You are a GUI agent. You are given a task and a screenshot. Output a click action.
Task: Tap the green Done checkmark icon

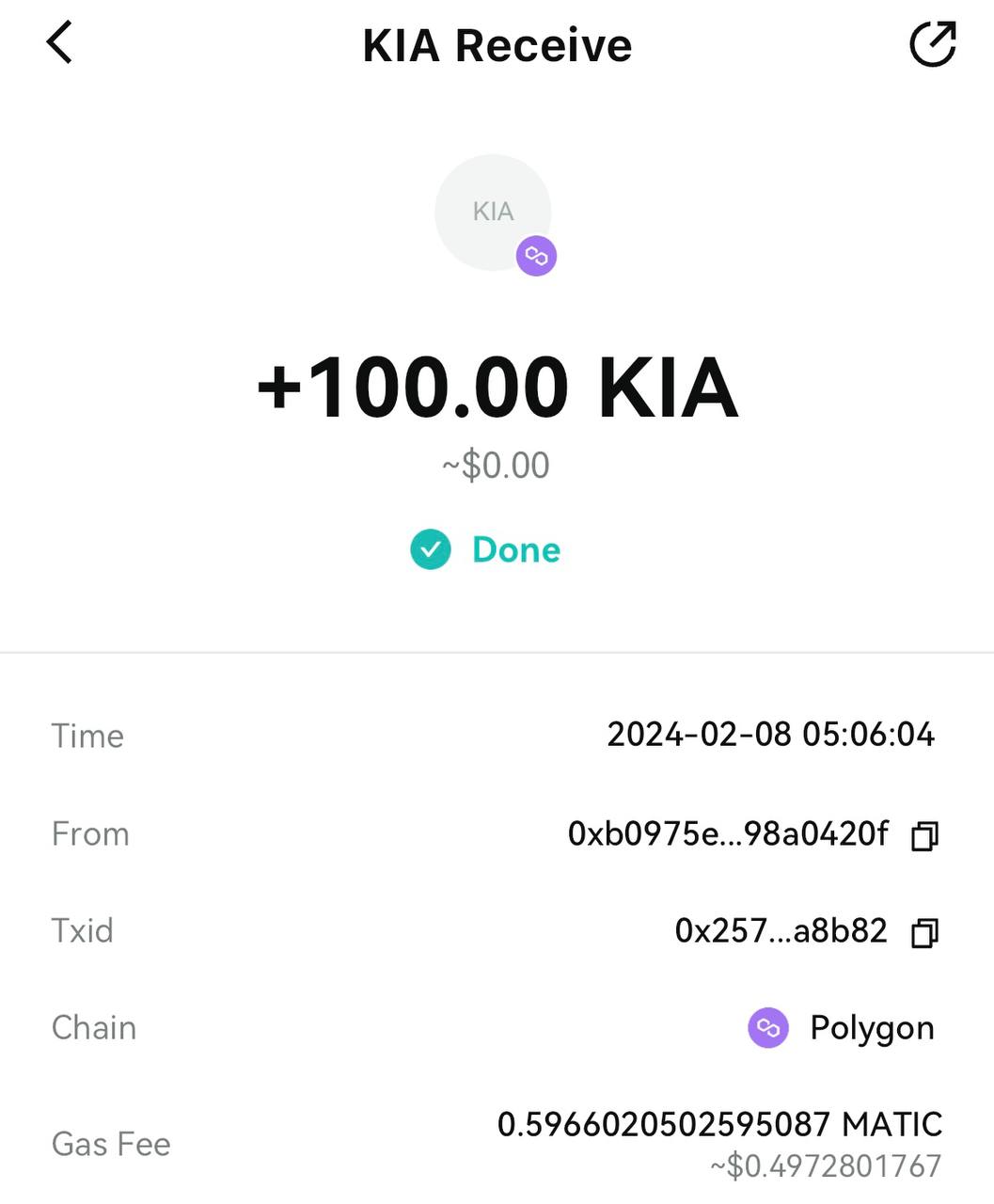click(431, 549)
